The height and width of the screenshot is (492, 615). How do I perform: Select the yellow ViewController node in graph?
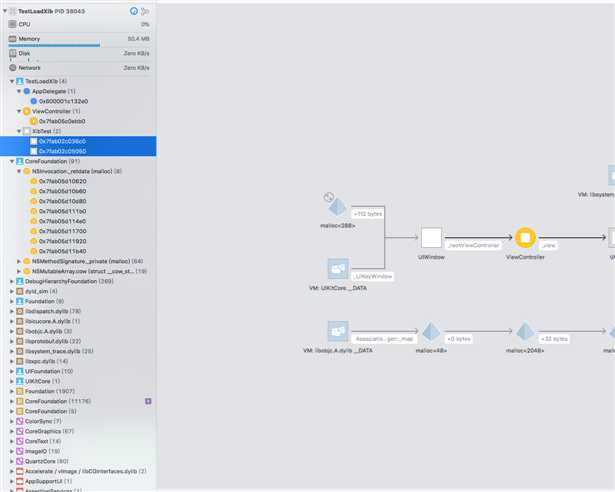(x=525, y=237)
